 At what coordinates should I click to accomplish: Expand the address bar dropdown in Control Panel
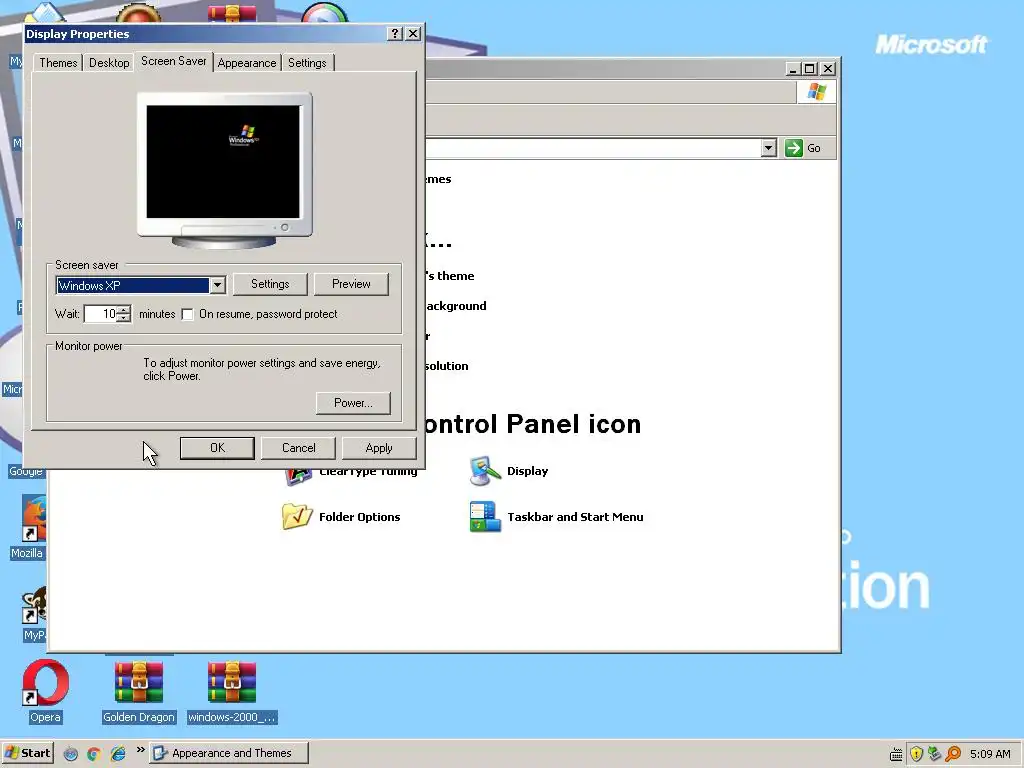(x=769, y=148)
